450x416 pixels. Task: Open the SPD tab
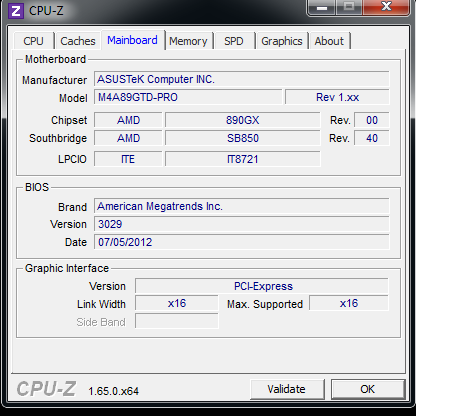[x=234, y=41]
